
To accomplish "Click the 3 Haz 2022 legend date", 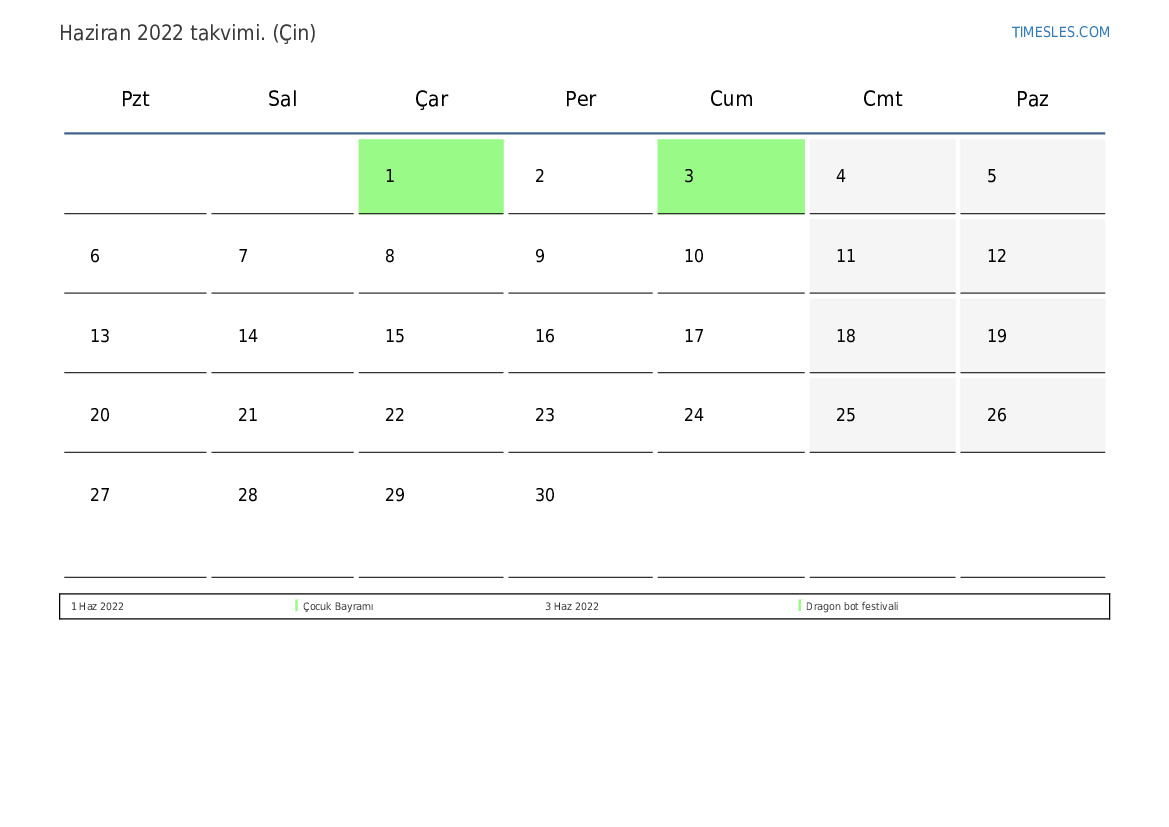I will 572,606.
